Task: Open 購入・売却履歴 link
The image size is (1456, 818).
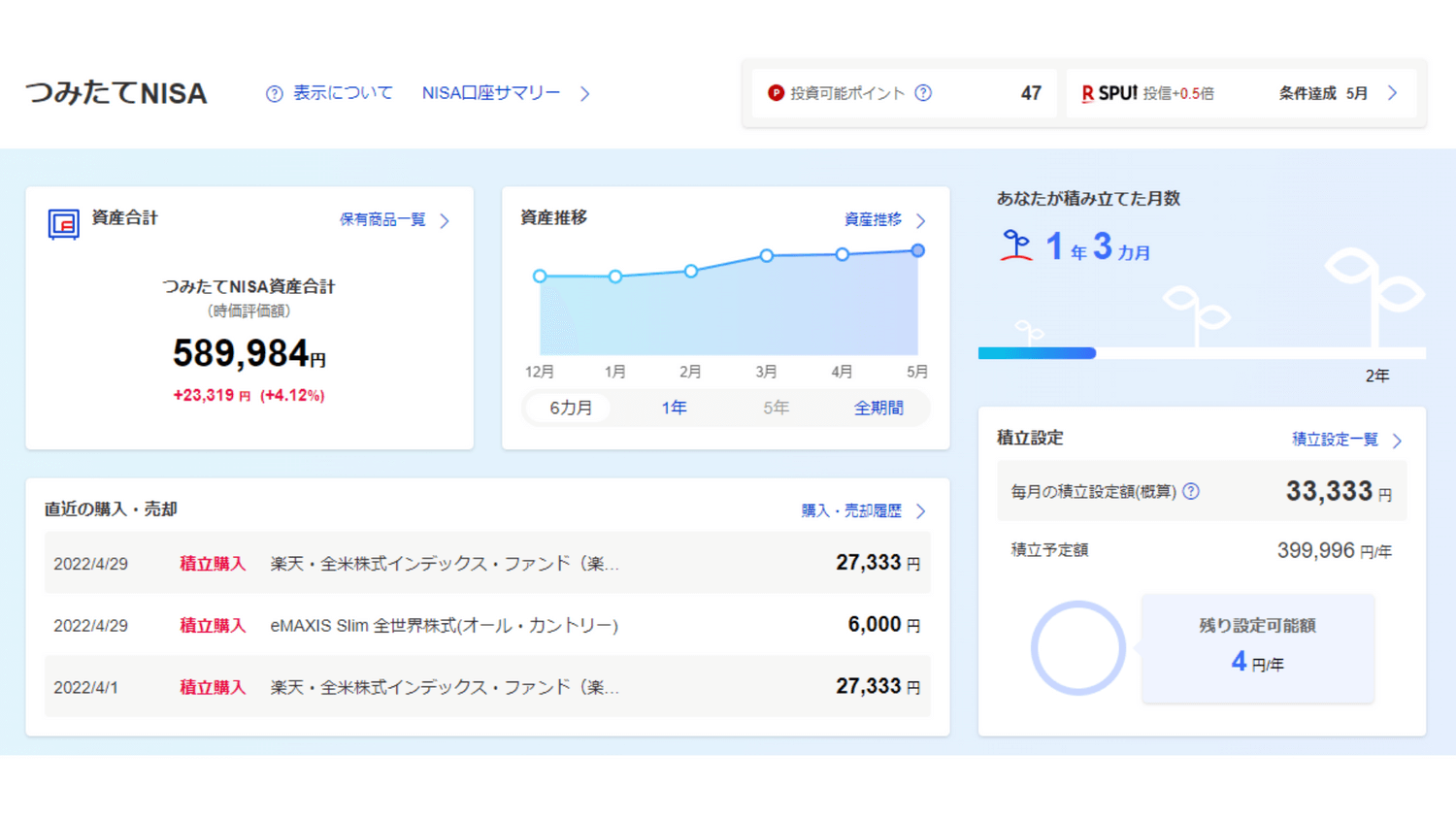Action: pos(851,510)
